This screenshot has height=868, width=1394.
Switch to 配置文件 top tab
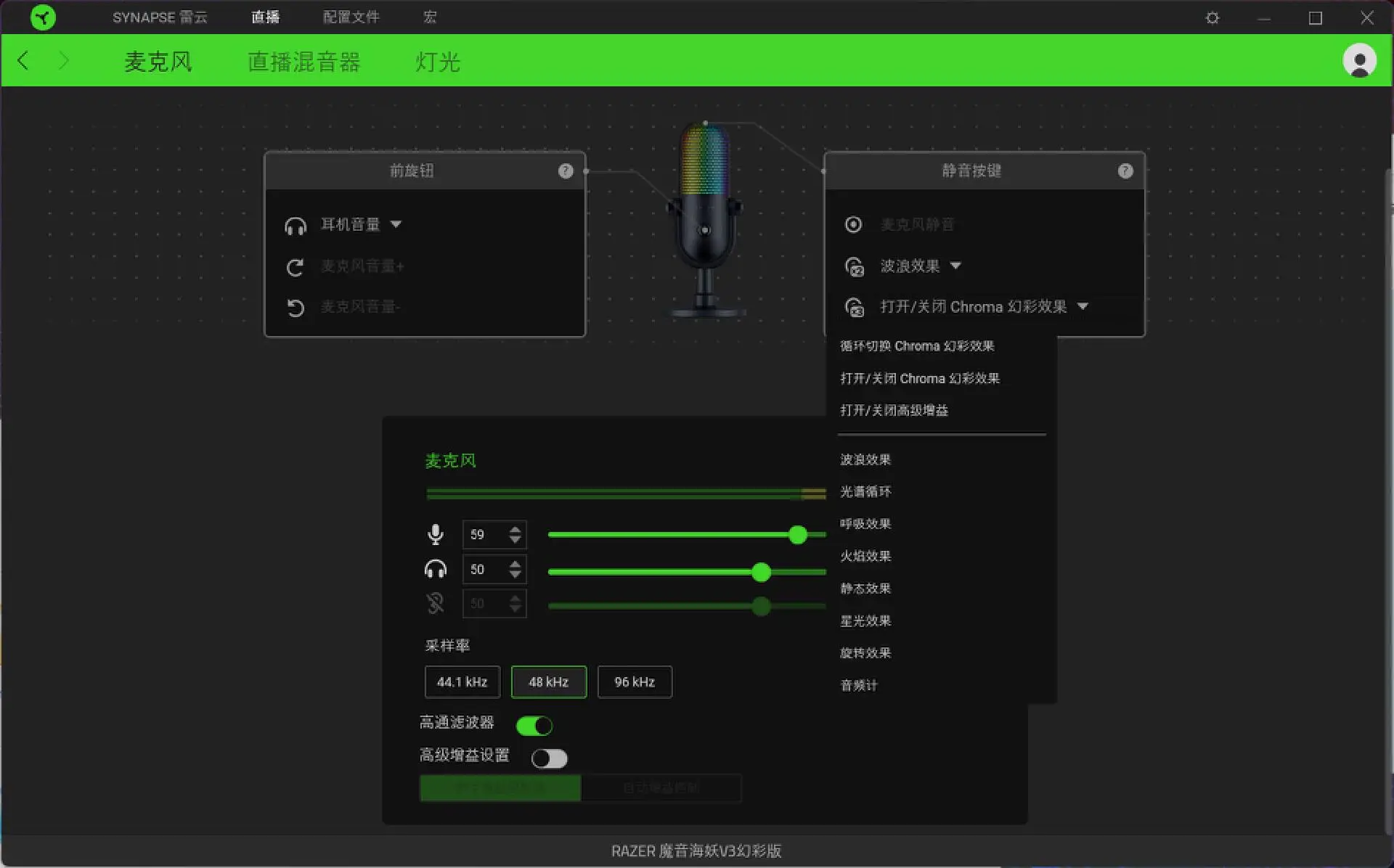tap(351, 17)
